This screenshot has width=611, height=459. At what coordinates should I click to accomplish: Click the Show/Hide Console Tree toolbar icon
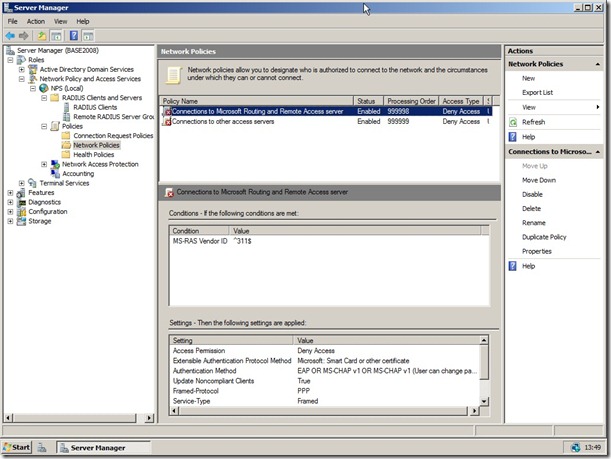(x=57, y=36)
